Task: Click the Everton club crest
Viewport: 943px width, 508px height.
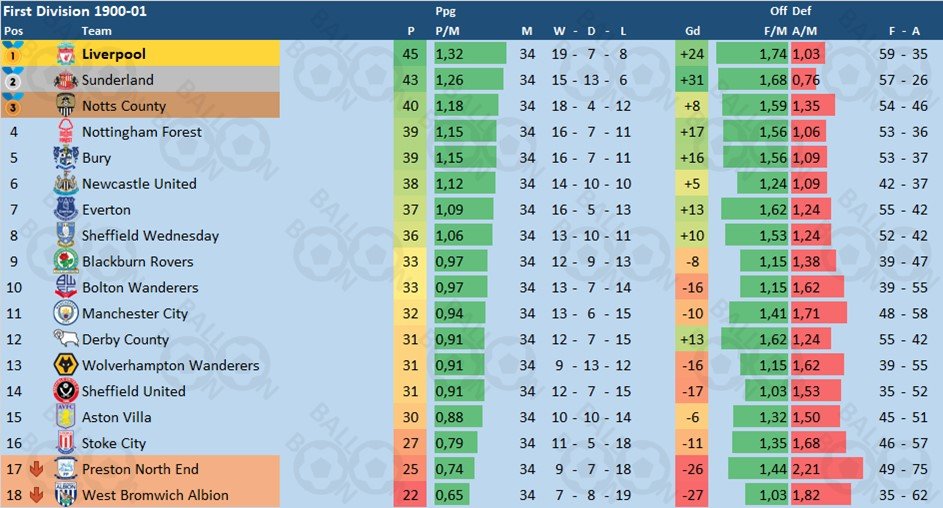Action: coord(66,209)
